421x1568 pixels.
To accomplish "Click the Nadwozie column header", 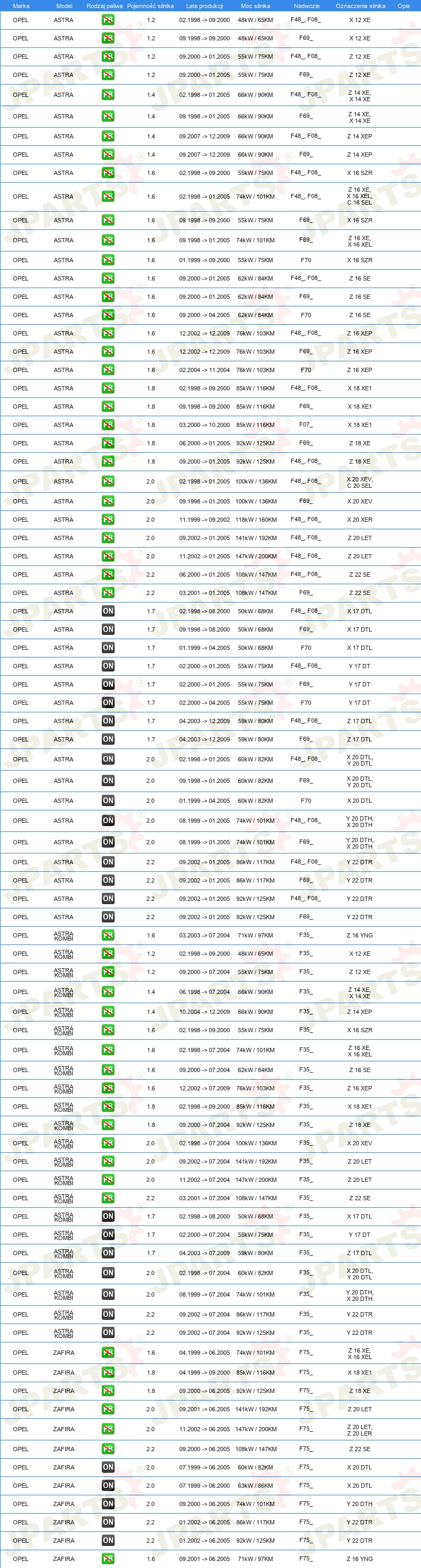I will coord(306,6).
